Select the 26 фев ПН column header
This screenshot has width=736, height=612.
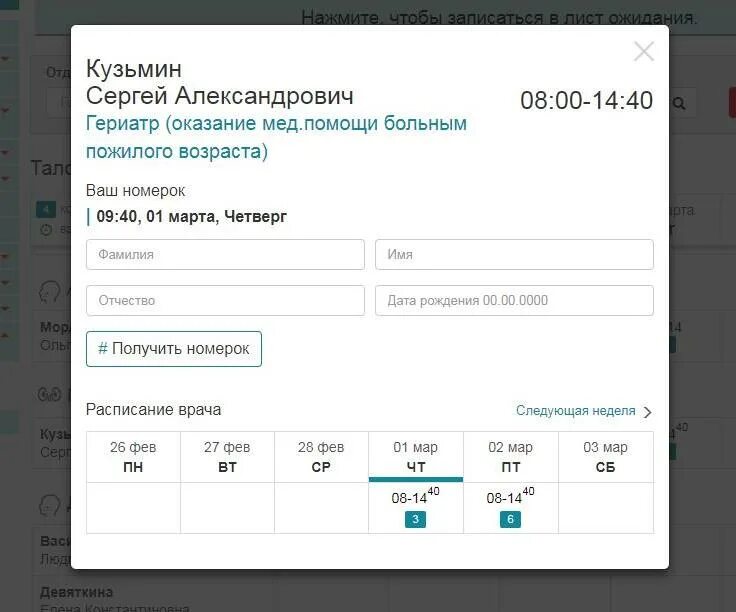133,457
